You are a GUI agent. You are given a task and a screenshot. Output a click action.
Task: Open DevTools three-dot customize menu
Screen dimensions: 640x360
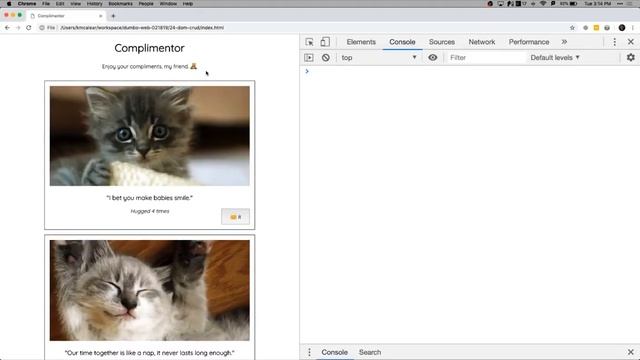point(614,42)
